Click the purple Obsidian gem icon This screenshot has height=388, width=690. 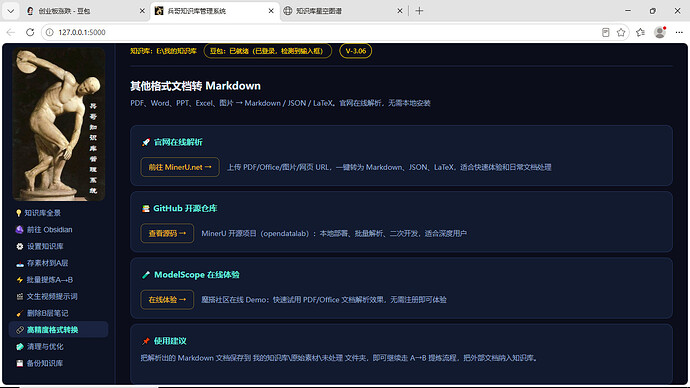pos(19,230)
